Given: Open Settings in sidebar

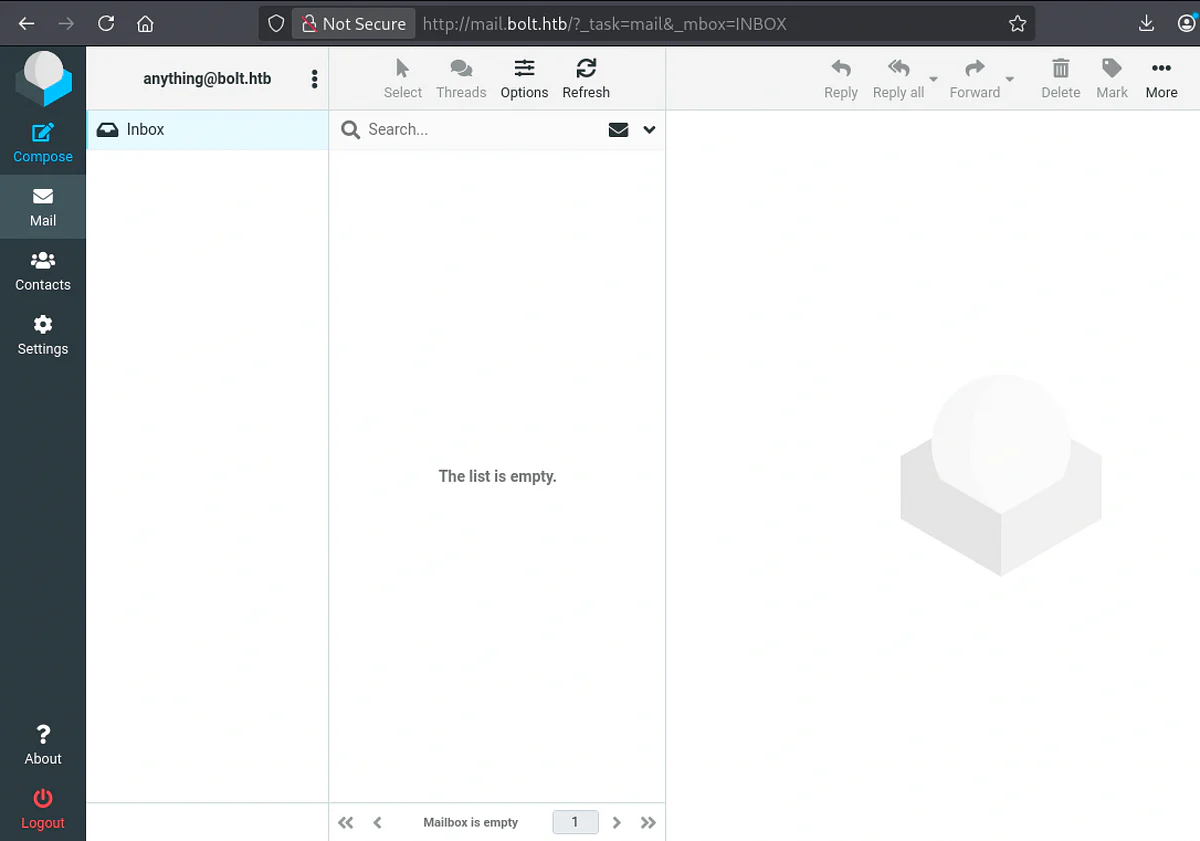Looking at the screenshot, I should coord(43,335).
